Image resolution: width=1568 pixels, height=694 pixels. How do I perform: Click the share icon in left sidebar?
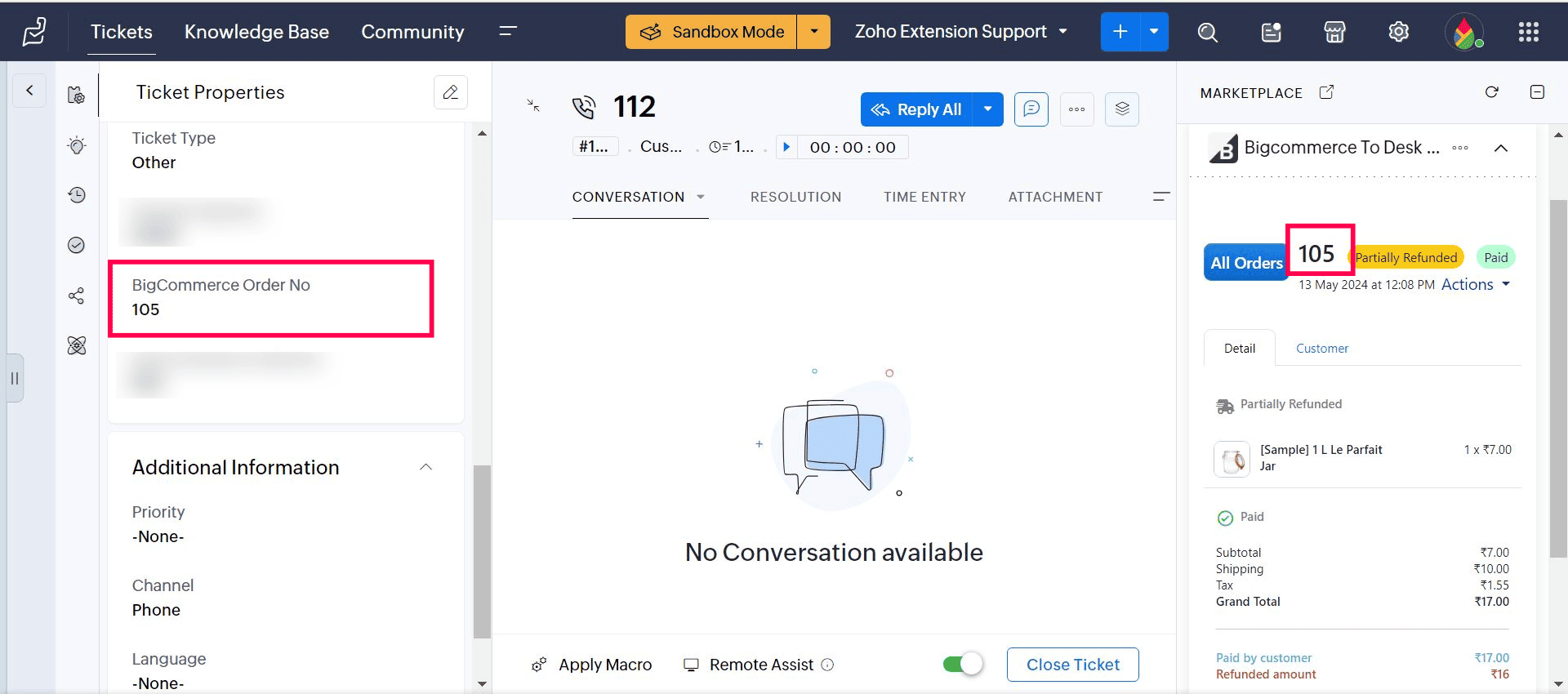77,296
